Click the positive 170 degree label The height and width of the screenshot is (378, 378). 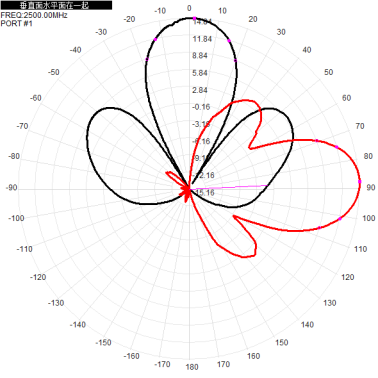pyautogui.click(x=223, y=364)
